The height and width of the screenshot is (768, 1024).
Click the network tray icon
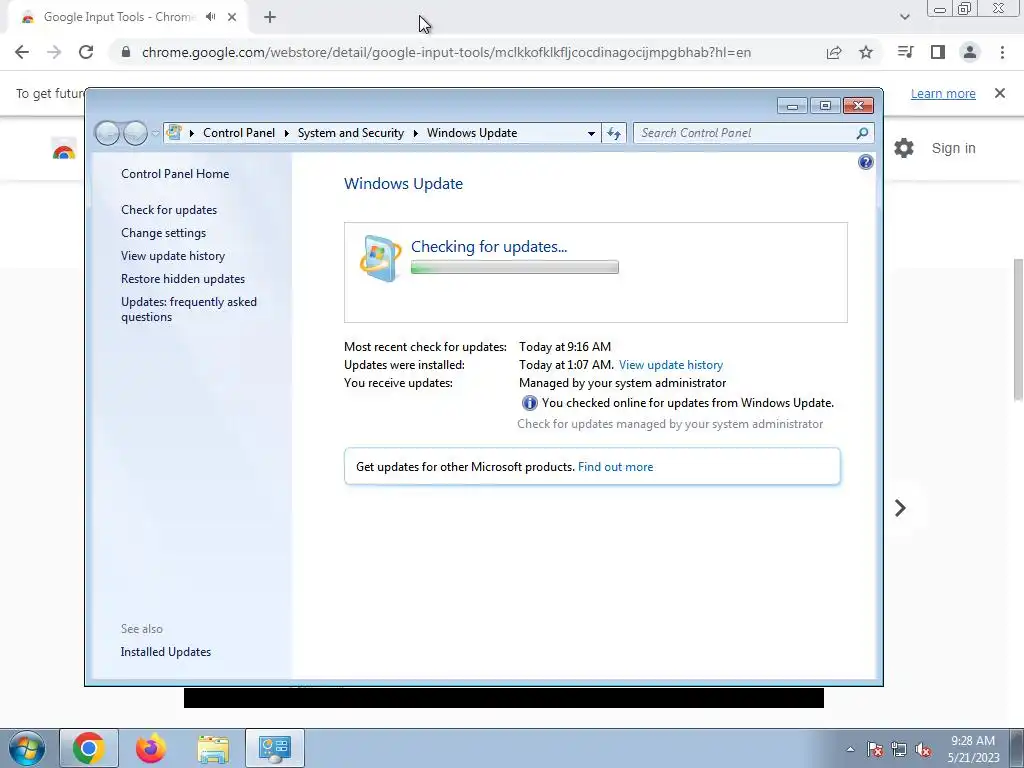[899, 749]
